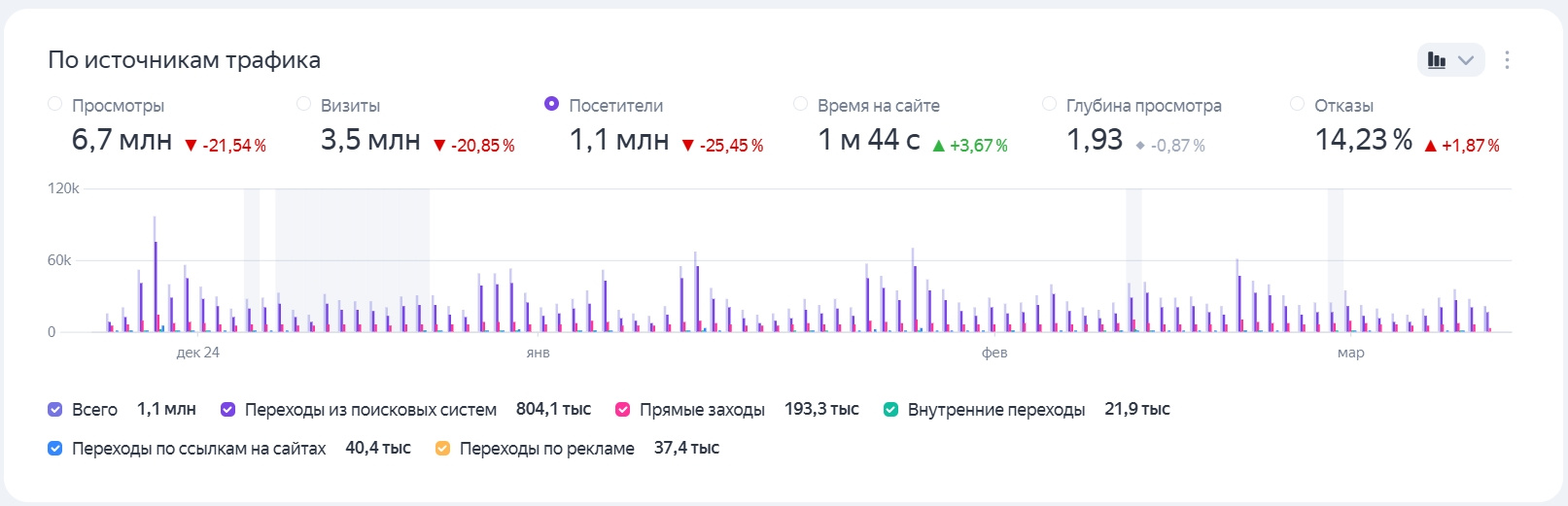Click the янв axis label

pyautogui.click(x=538, y=353)
